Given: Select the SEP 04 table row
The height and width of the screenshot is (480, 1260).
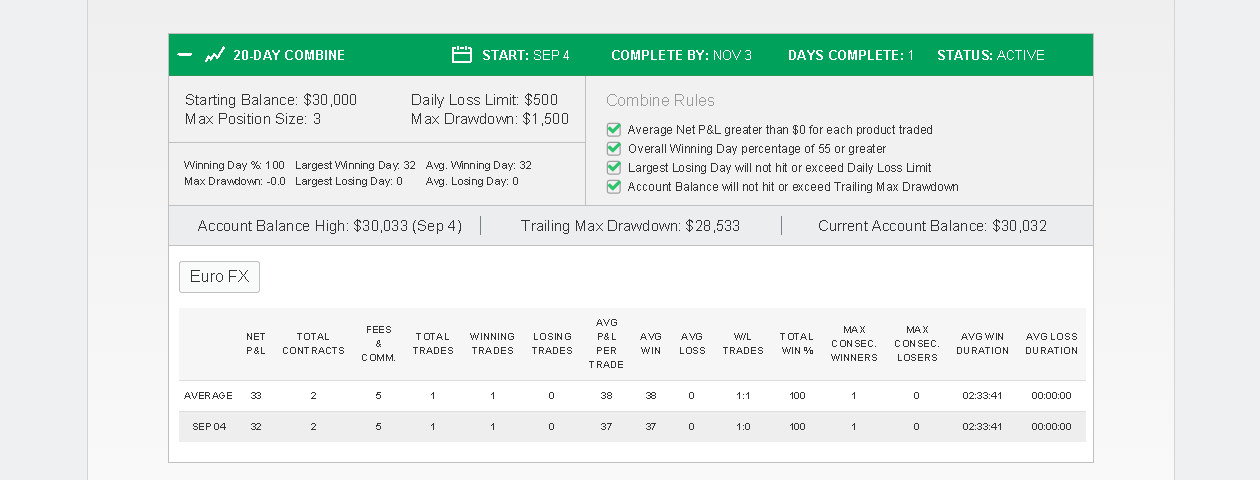Looking at the screenshot, I should [632, 426].
